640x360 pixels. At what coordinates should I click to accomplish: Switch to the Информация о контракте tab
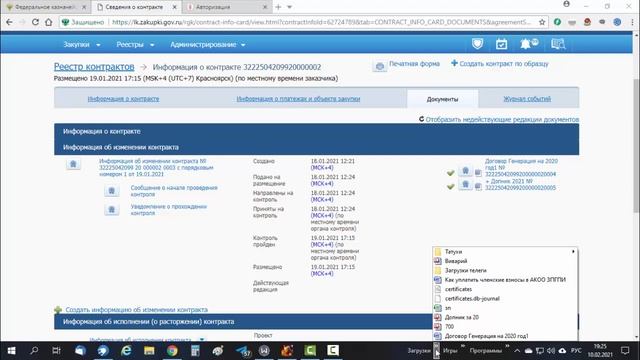(123, 99)
